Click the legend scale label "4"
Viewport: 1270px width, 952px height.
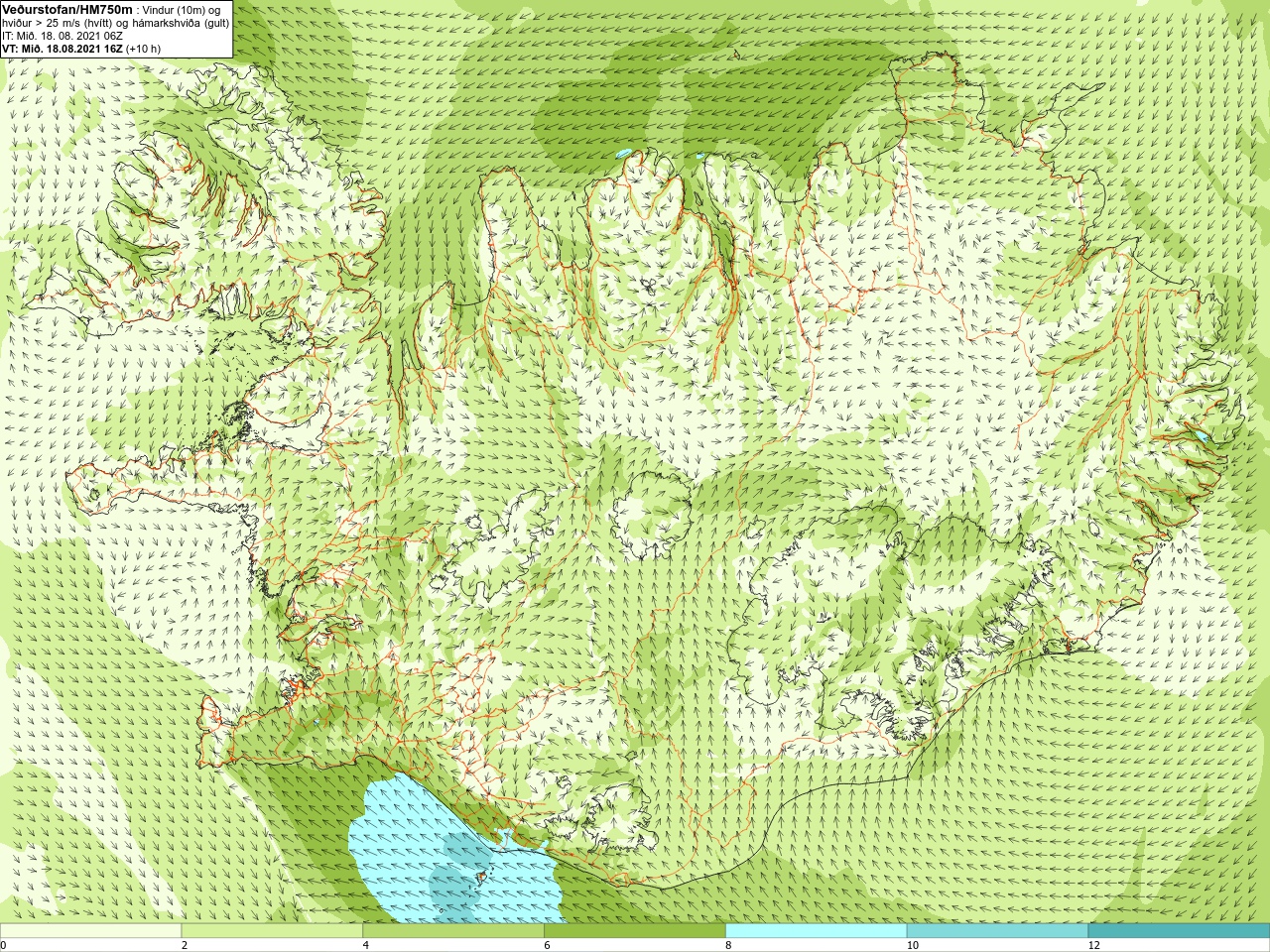366,945
